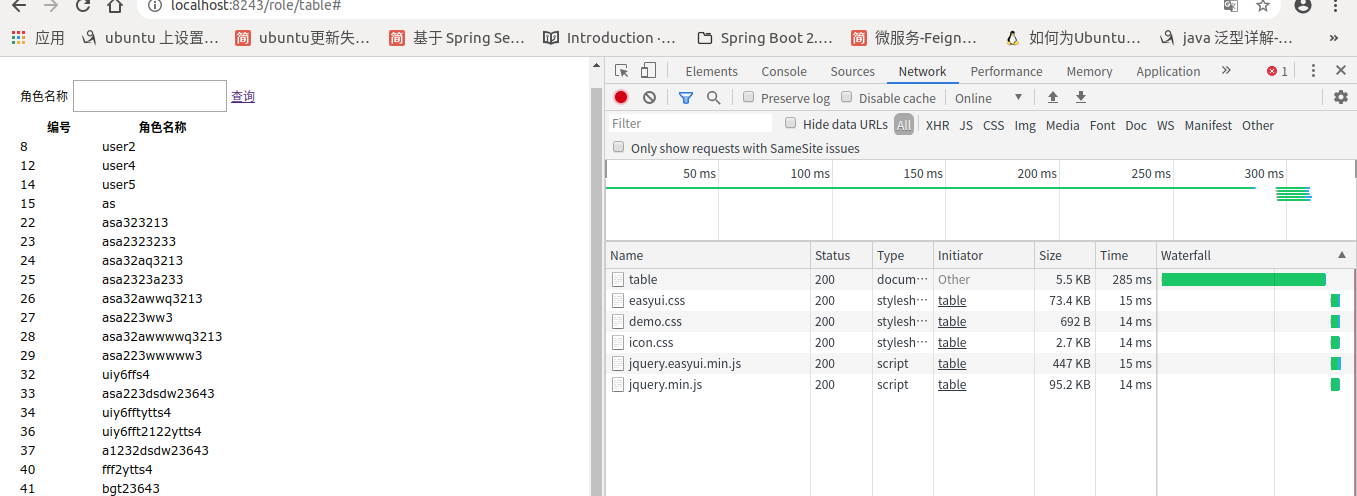Switch to the Elements tab
This screenshot has height=496, width=1357.
tap(711, 71)
